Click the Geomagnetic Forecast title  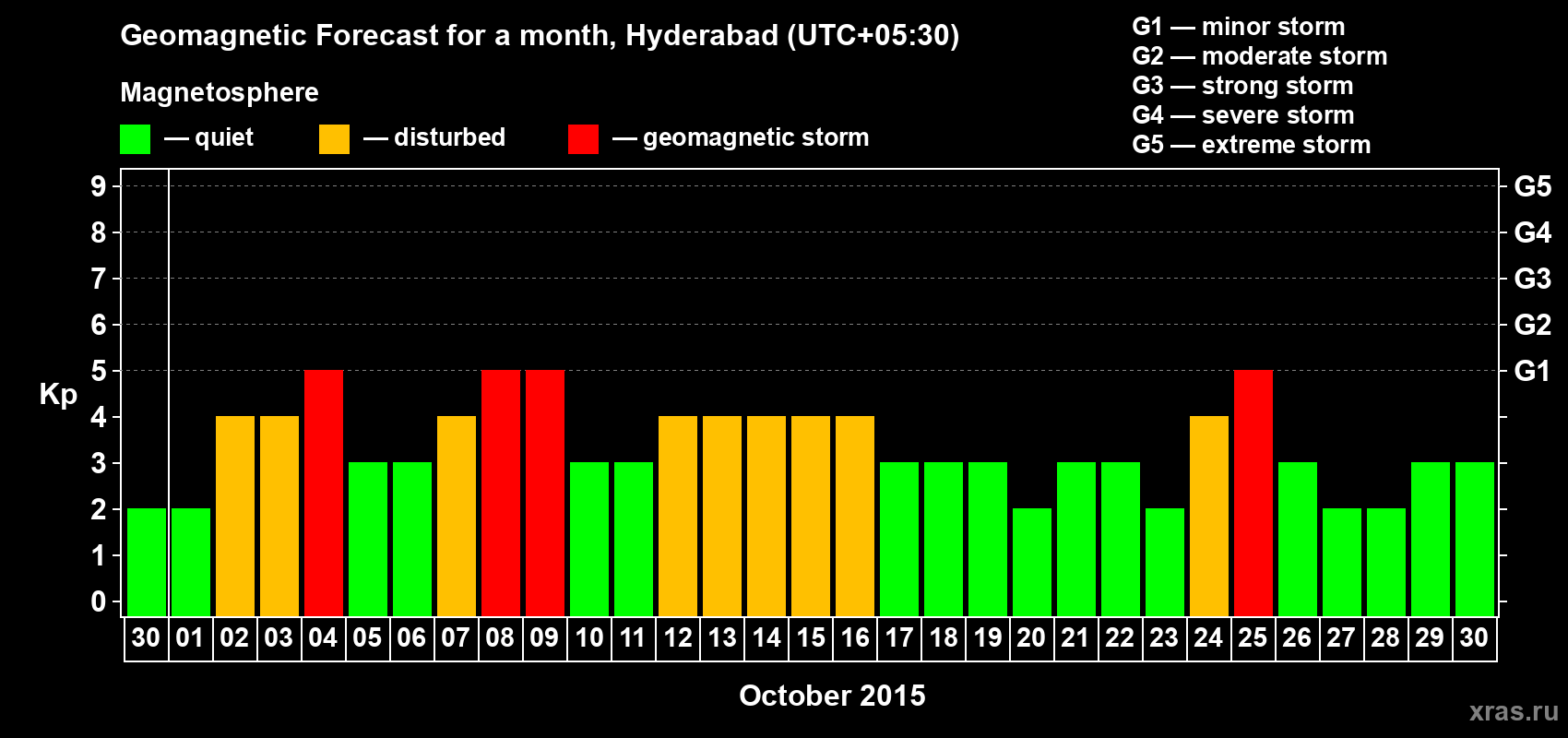pos(540,36)
